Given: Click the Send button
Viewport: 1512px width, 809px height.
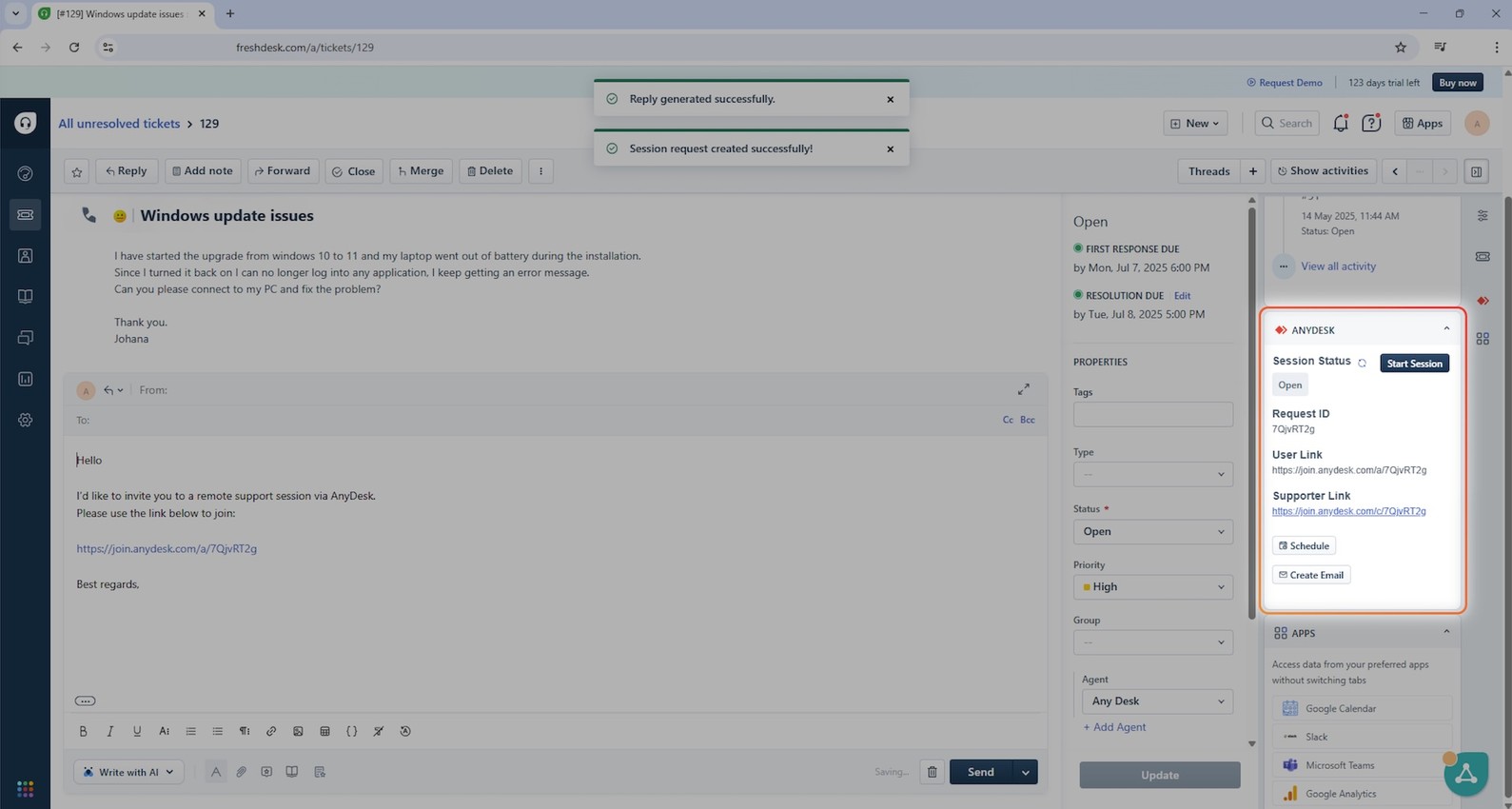Looking at the screenshot, I should [981, 772].
